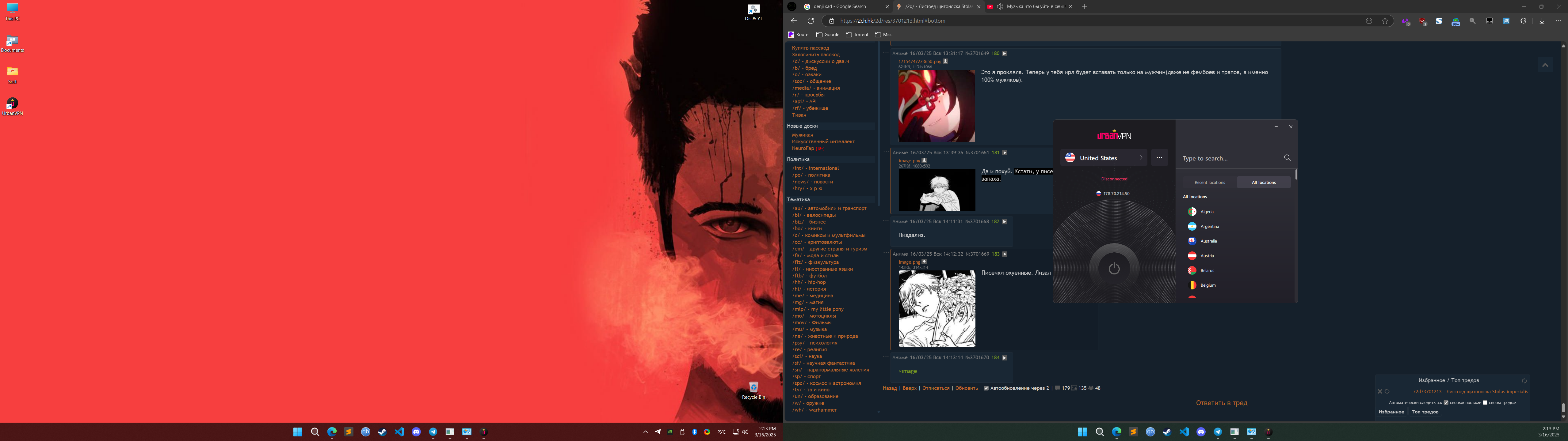Expand the Torrent bookmarks folder

click(857, 35)
